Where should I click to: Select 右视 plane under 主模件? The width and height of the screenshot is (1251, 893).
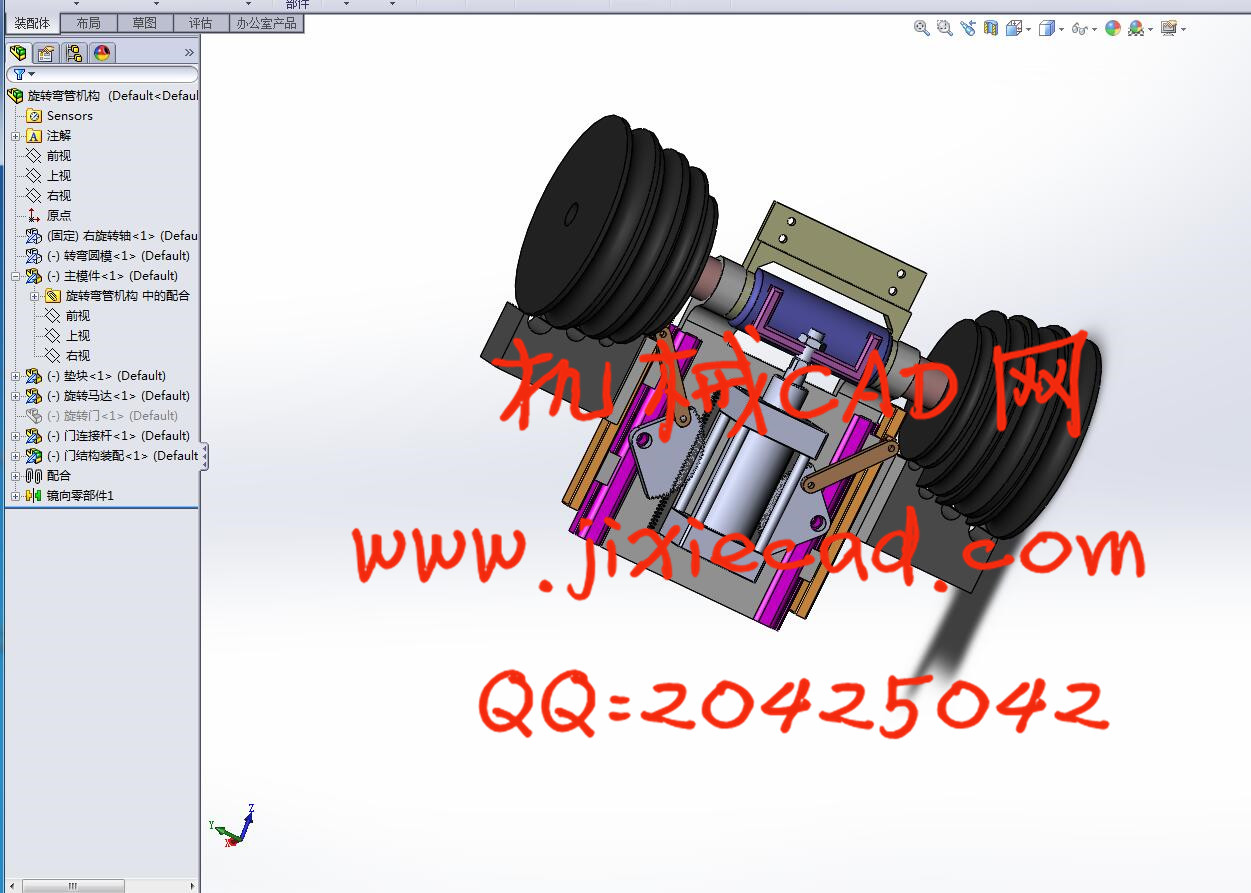(x=78, y=356)
